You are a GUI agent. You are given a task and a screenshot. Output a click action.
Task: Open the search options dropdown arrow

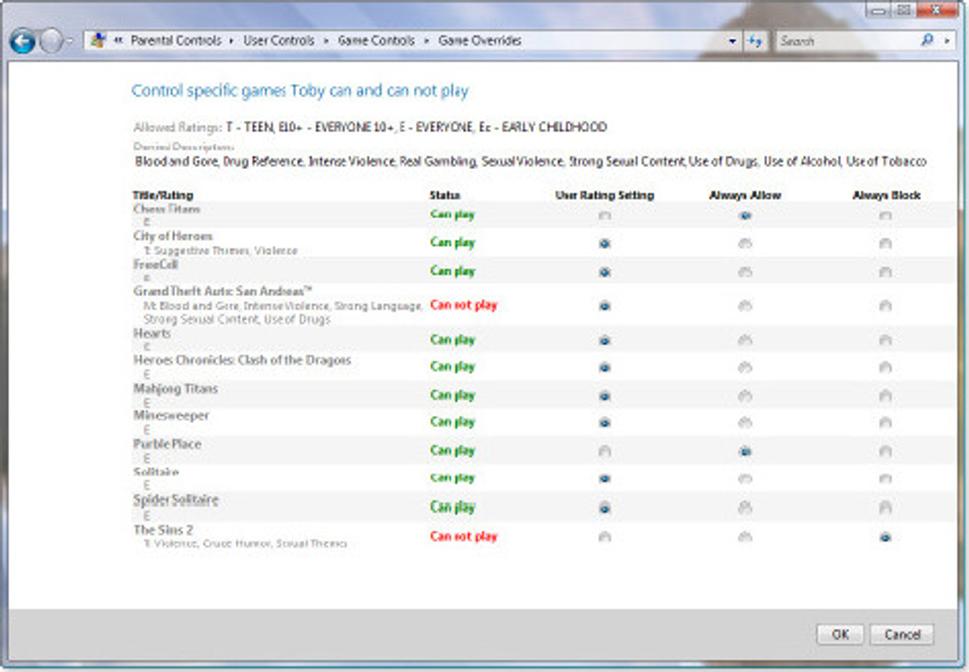(947, 41)
